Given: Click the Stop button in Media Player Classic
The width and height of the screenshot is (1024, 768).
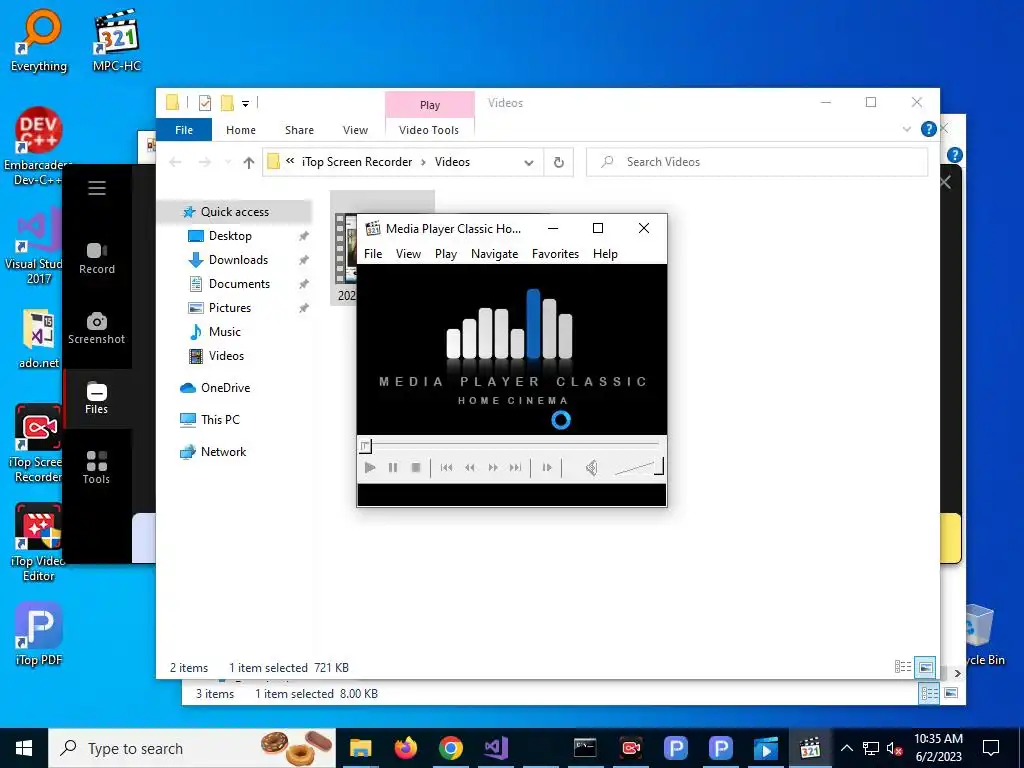Looking at the screenshot, I should coord(416,468).
